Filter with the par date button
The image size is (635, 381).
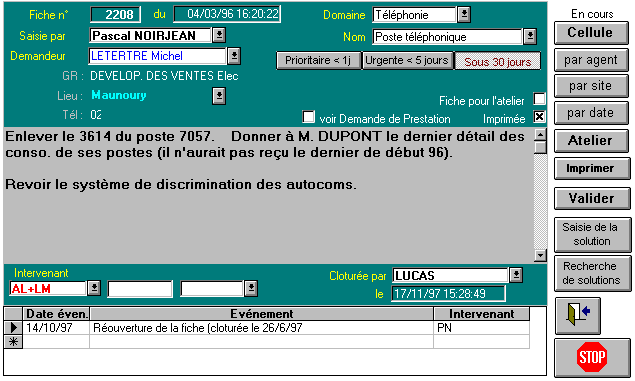pyautogui.click(x=591, y=113)
